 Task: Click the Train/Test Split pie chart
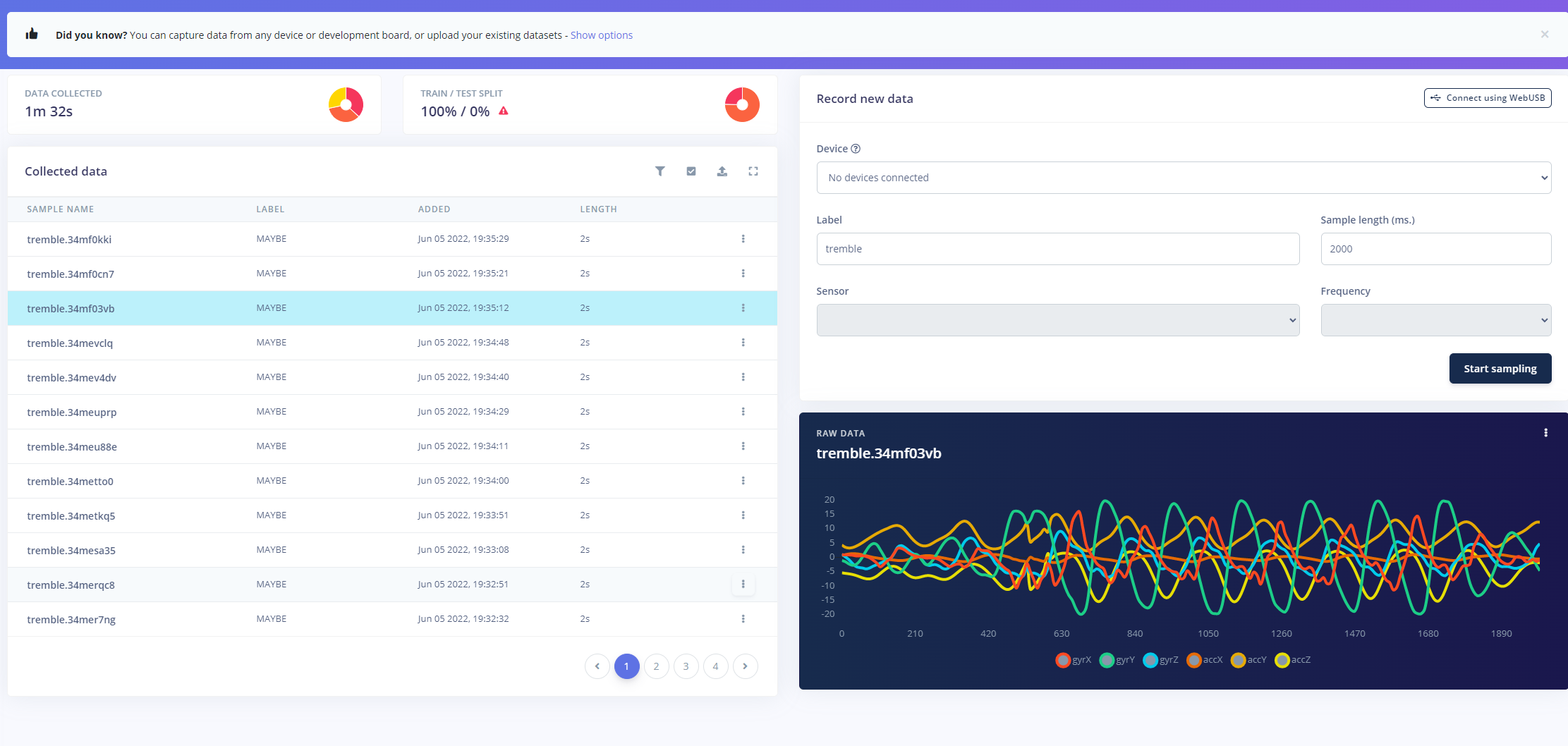(742, 104)
